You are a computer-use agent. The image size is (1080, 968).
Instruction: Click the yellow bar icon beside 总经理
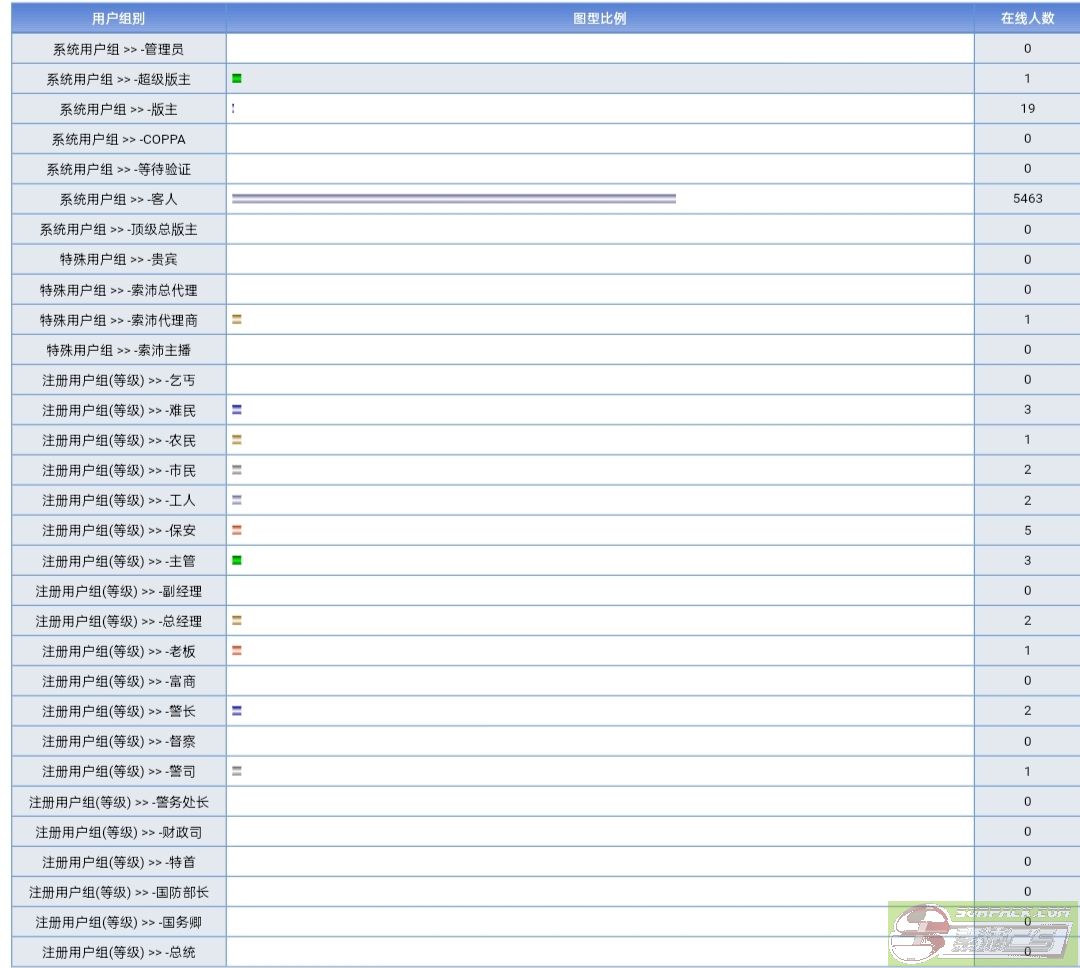pos(237,620)
